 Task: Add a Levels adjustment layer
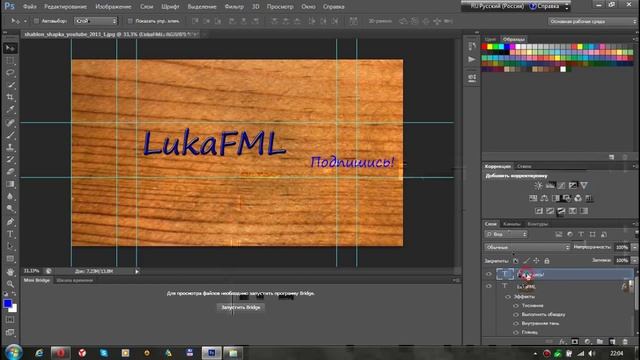click(x=550, y=186)
